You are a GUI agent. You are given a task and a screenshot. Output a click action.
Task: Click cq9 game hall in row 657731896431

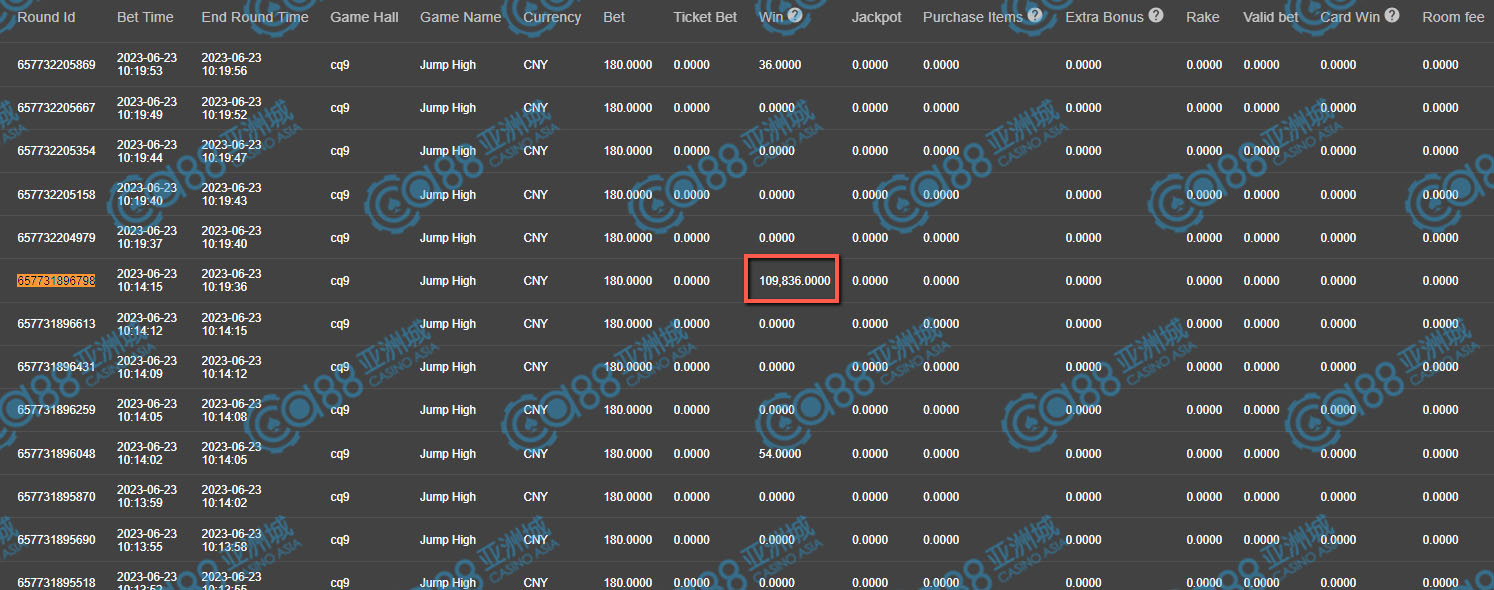340,367
